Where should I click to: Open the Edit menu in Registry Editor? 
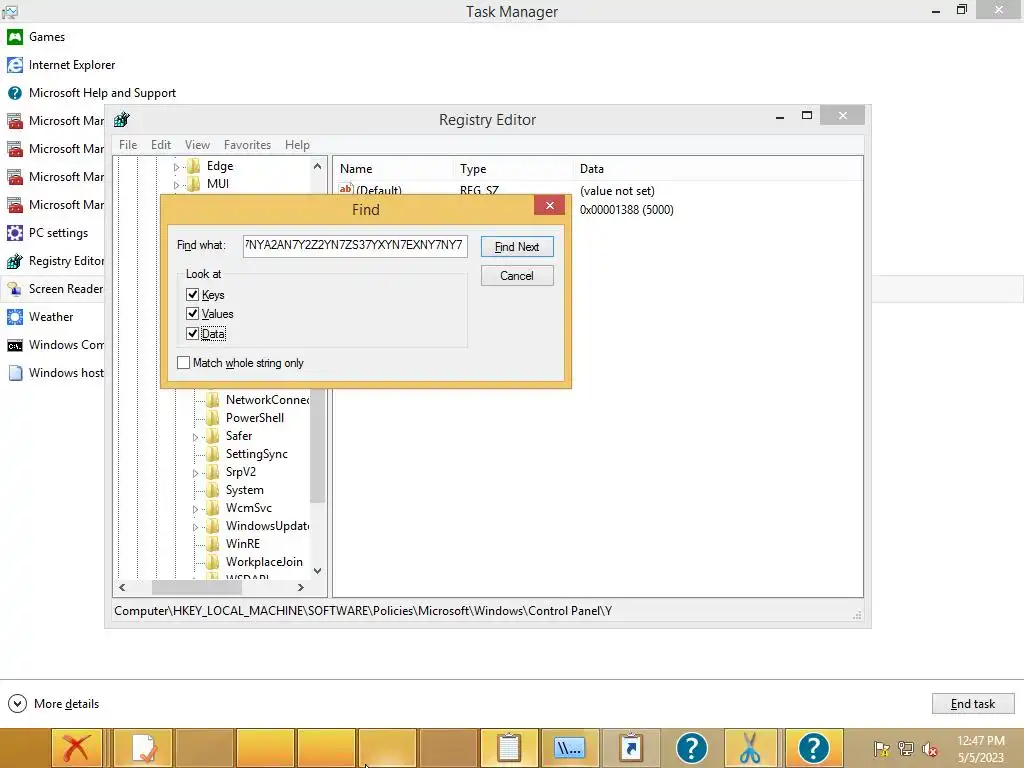pyautogui.click(x=161, y=145)
